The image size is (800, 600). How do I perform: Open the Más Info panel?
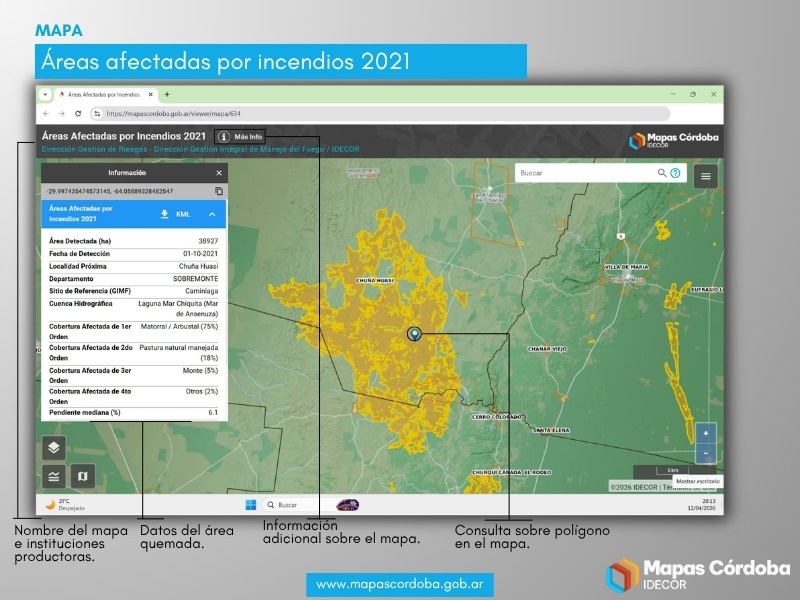coord(241,136)
